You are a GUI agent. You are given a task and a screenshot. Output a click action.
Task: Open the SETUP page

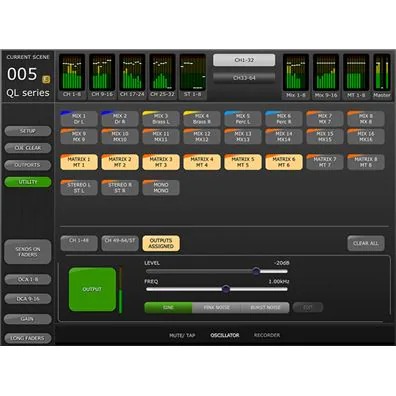[28, 131]
